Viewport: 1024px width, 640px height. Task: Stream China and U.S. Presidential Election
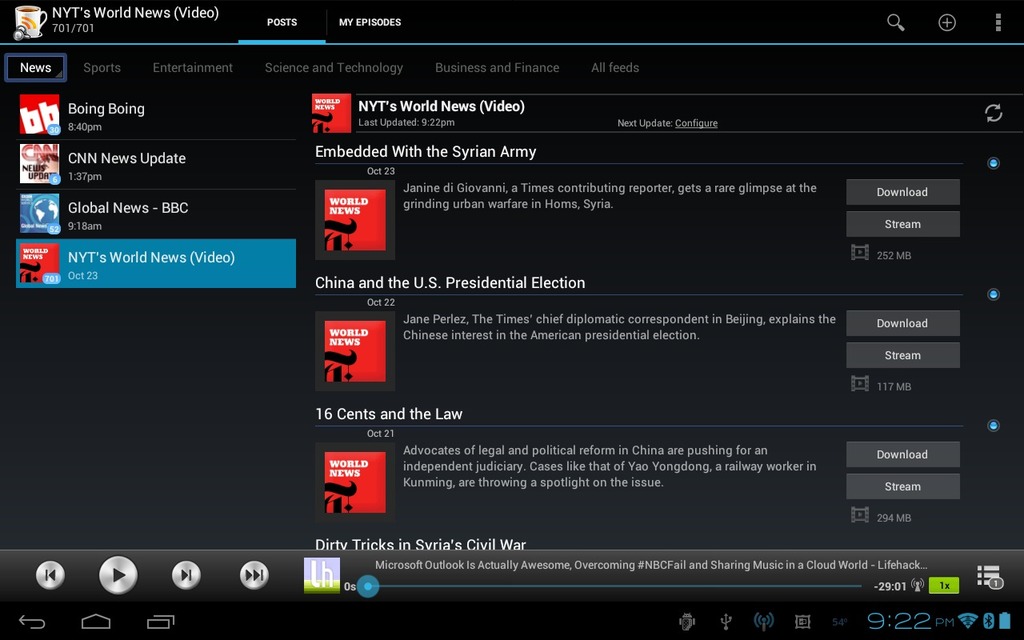tap(903, 355)
